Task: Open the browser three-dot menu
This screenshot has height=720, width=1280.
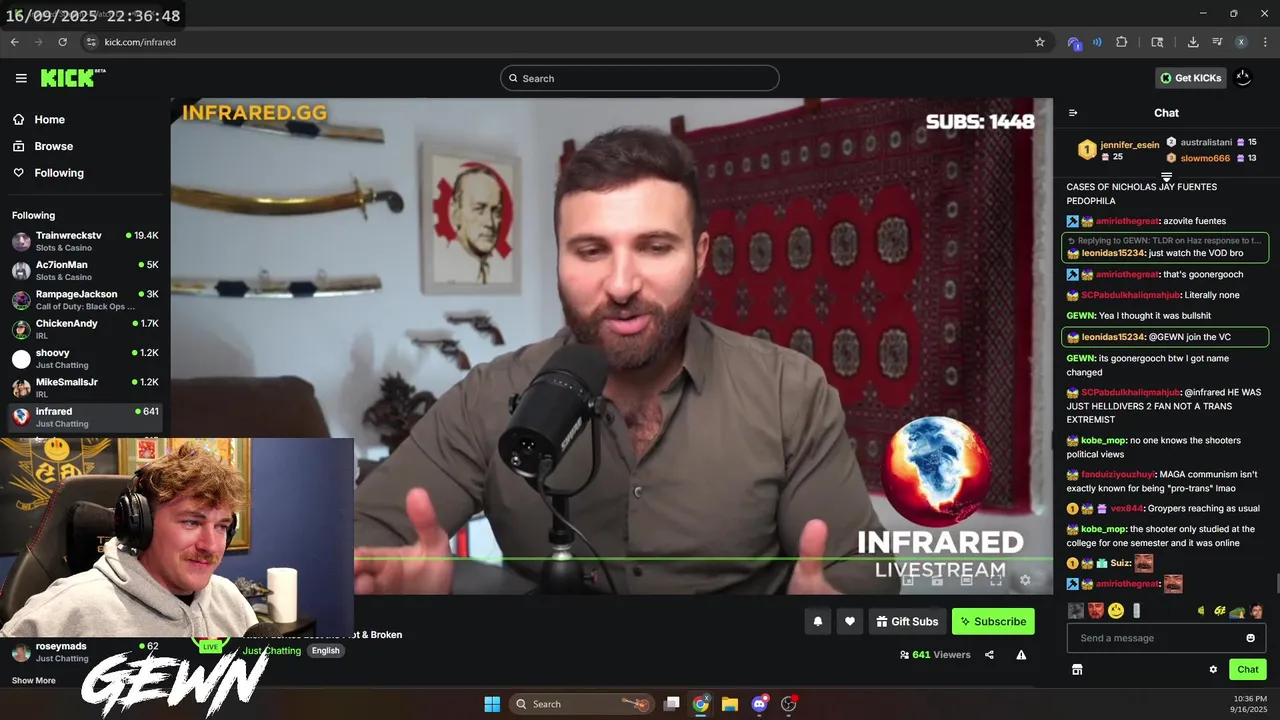Action: coord(1265,42)
